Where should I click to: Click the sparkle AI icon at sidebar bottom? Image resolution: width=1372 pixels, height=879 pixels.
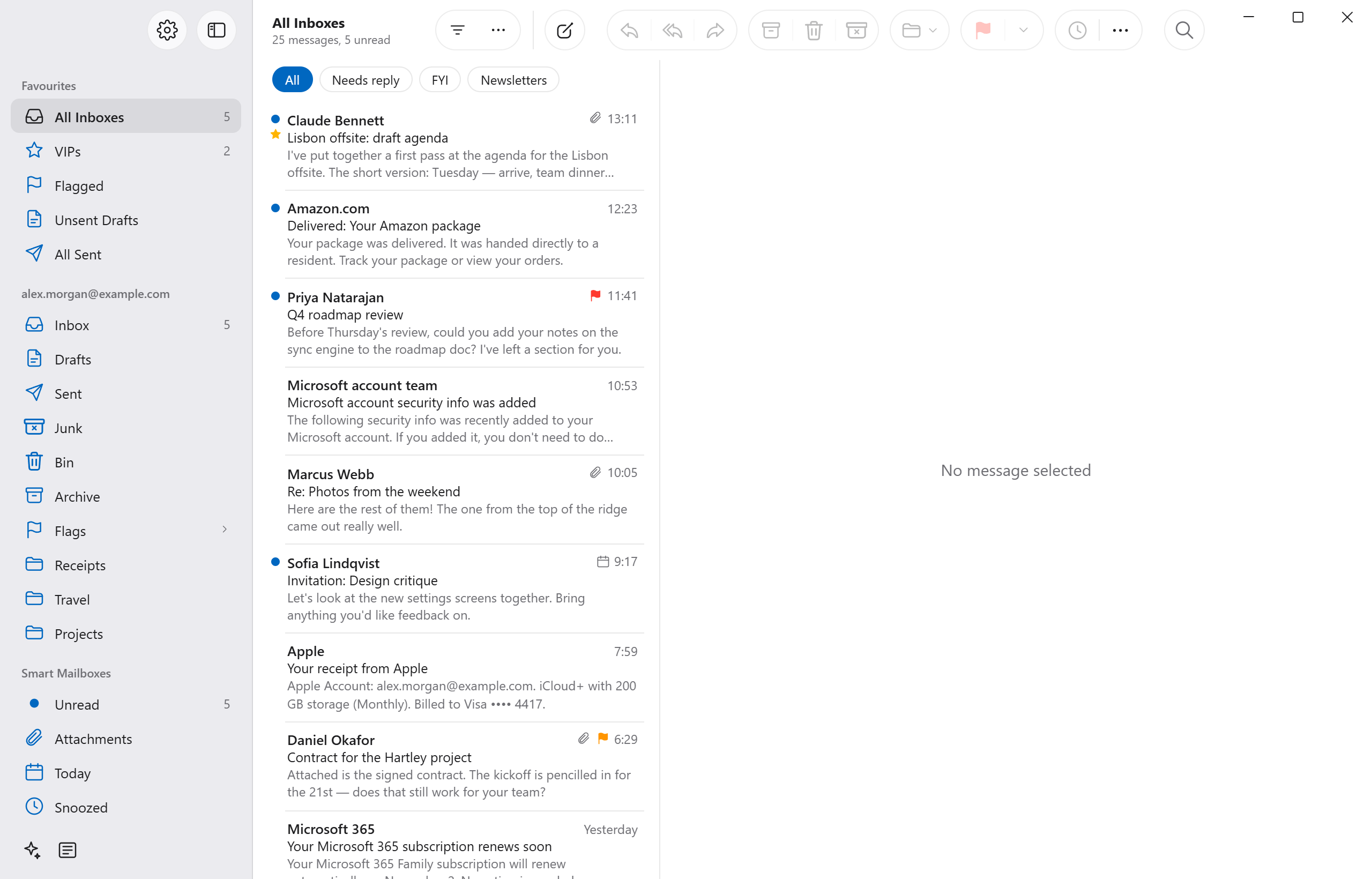[33, 850]
